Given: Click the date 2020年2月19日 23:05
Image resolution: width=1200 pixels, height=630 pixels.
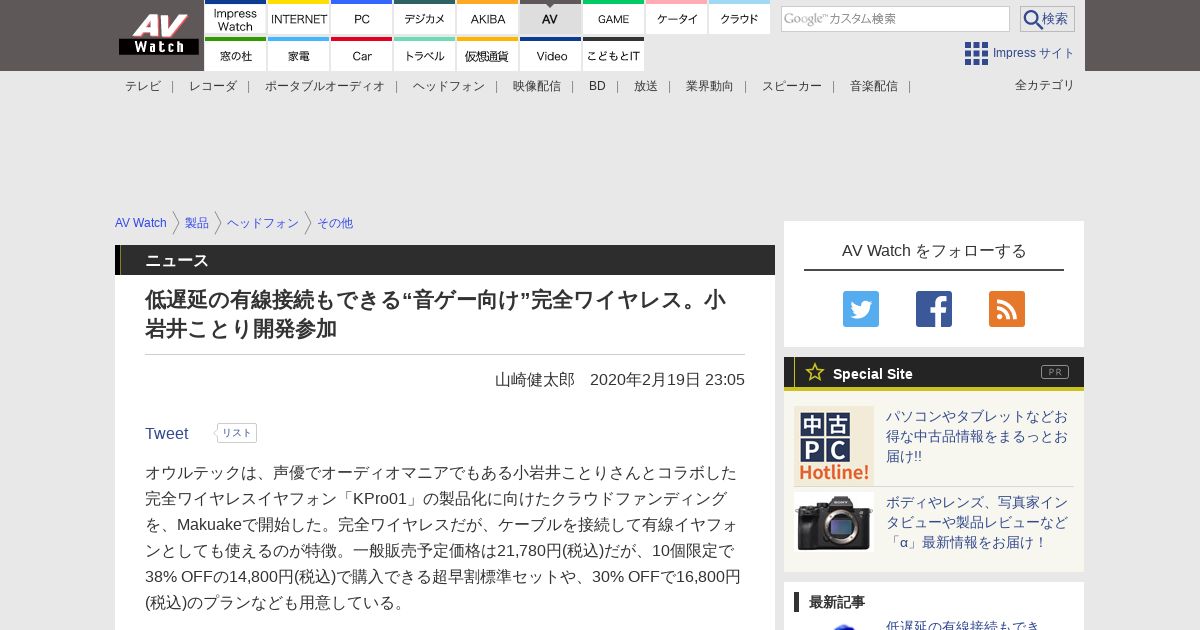Looking at the screenshot, I should point(667,380).
